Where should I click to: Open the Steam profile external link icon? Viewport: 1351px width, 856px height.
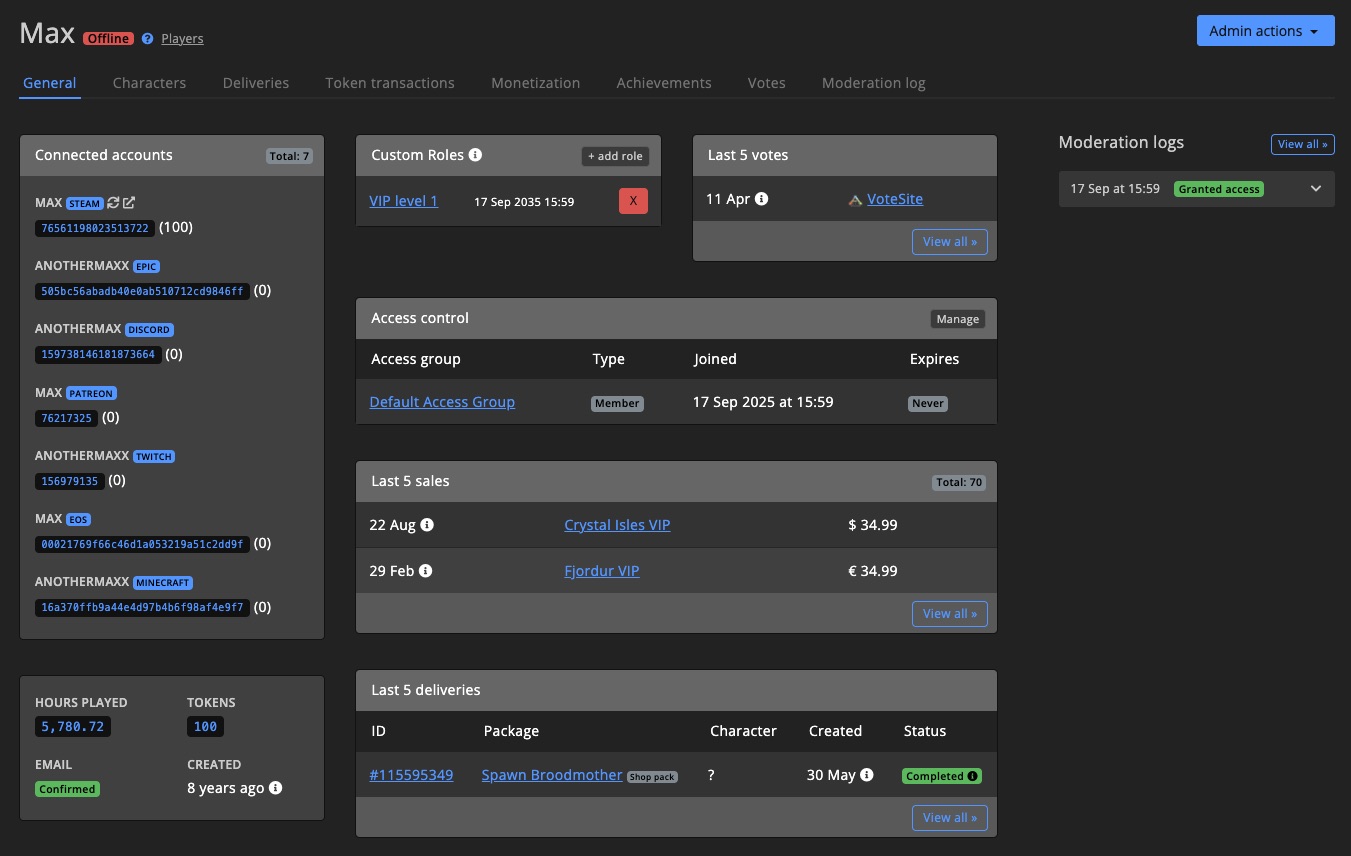click(x=127, y=202)
